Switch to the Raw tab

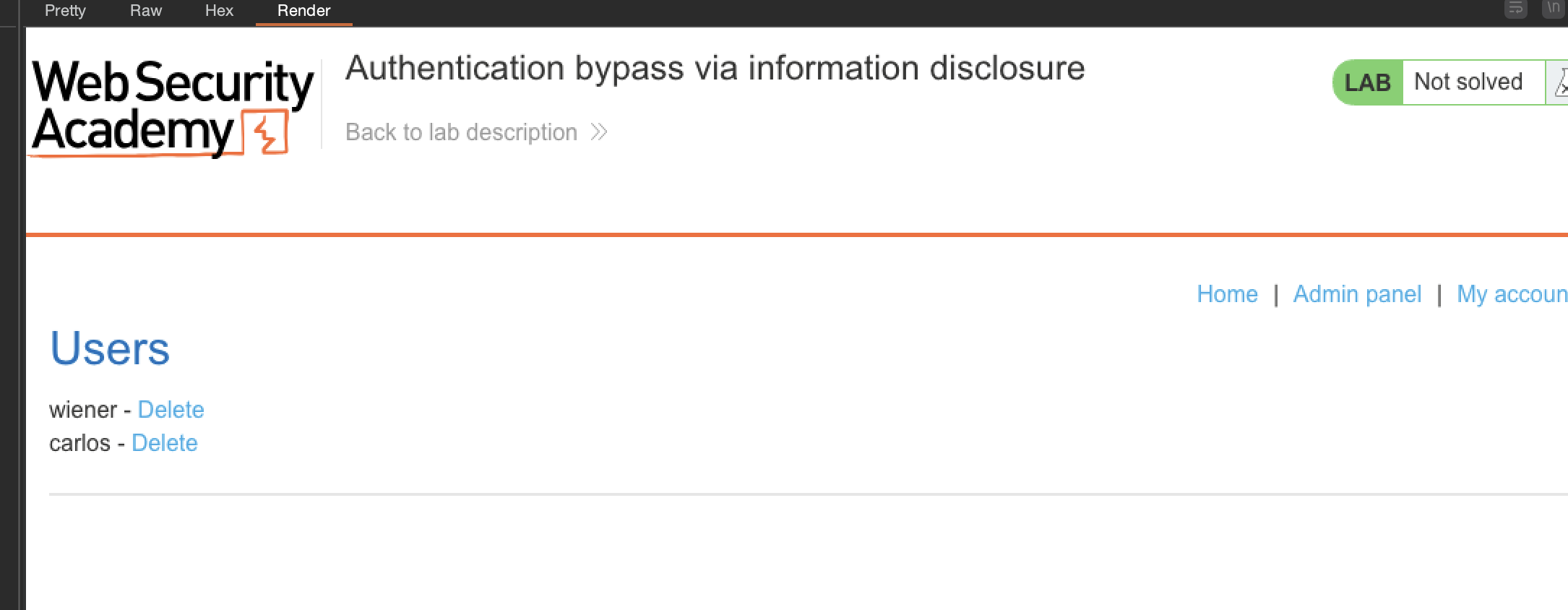click(145, 11)
